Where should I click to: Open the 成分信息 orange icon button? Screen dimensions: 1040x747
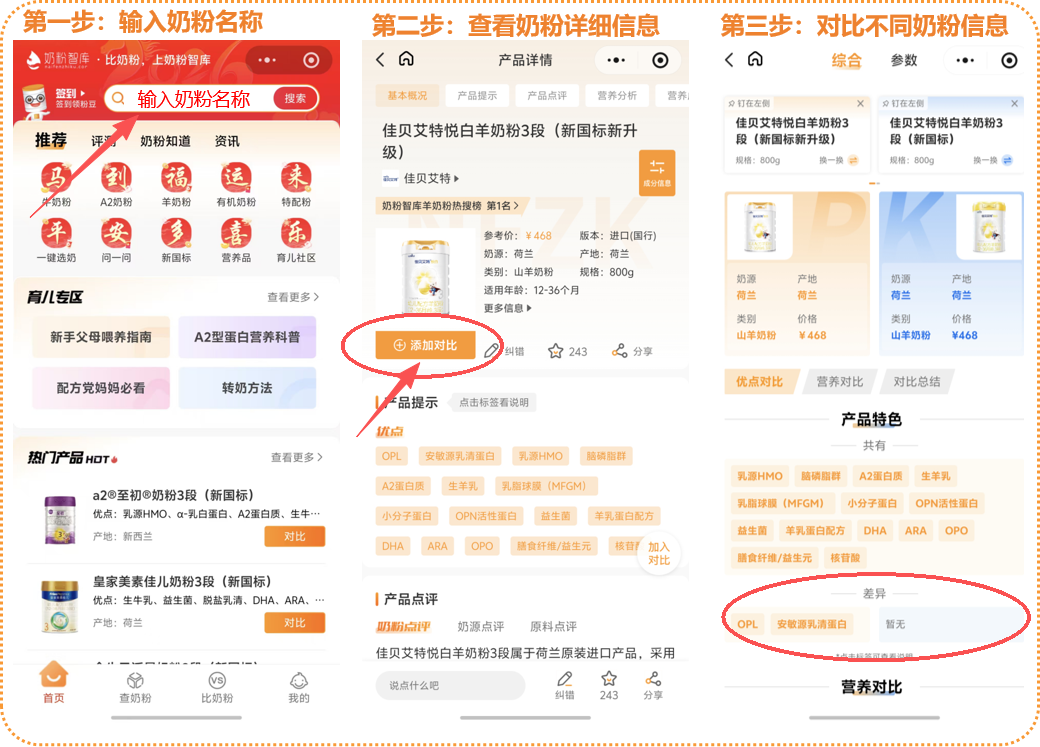coord(657,172)
